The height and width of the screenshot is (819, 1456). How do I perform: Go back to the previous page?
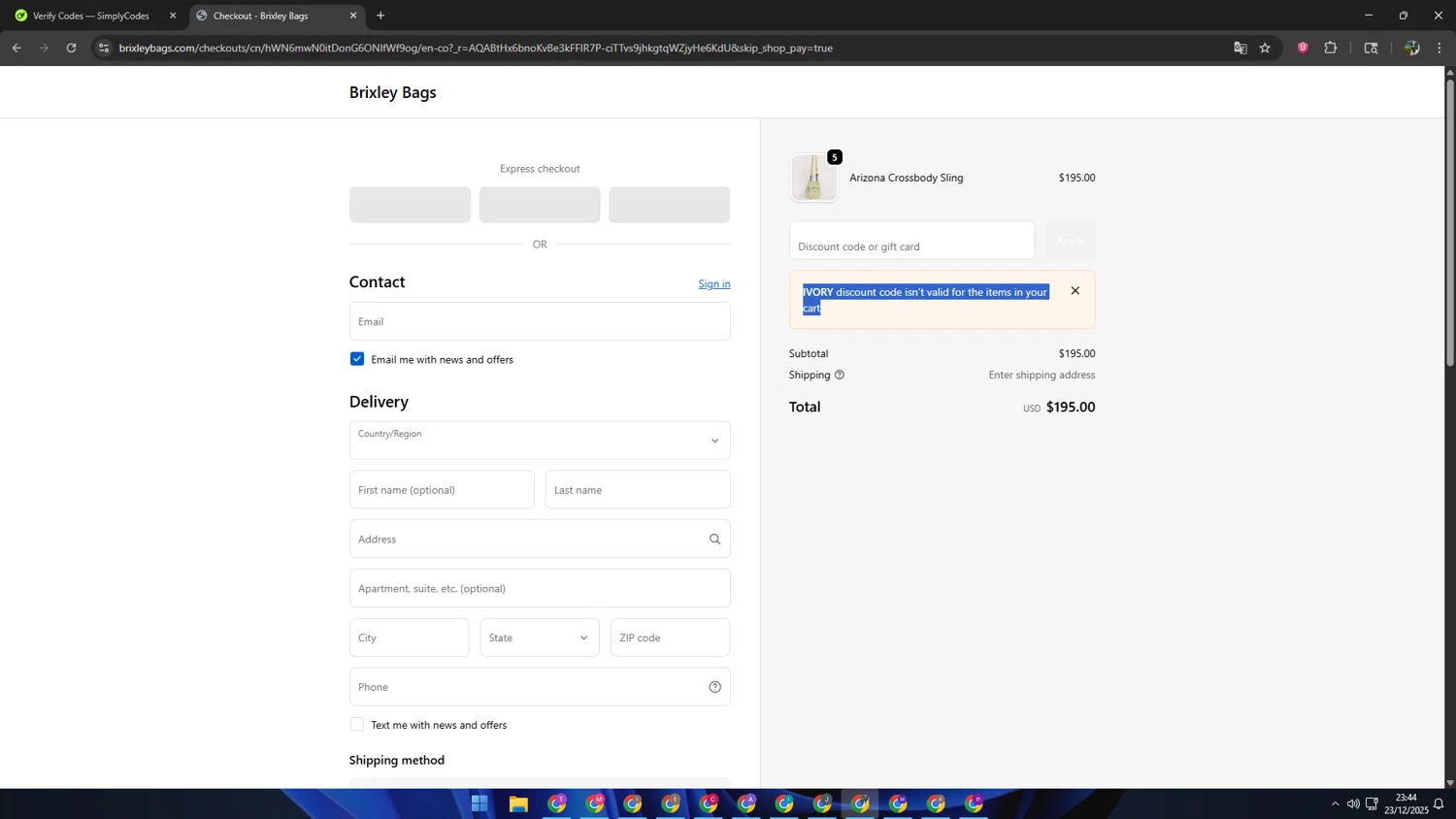point(17,48)
